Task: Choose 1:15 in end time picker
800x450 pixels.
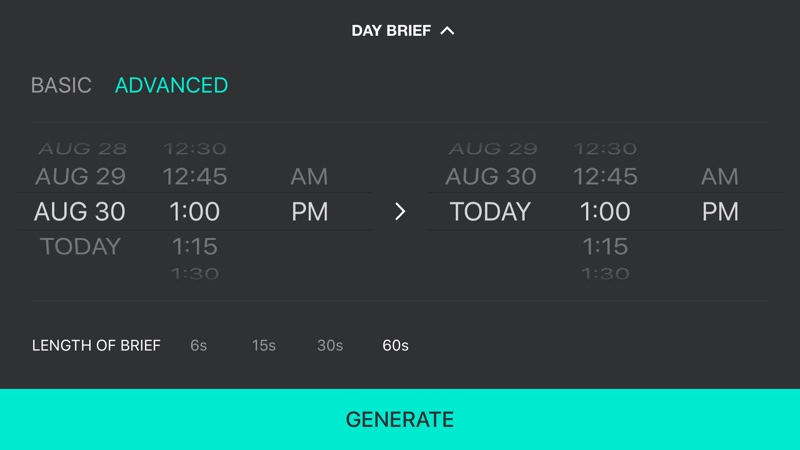Action: 605,246
